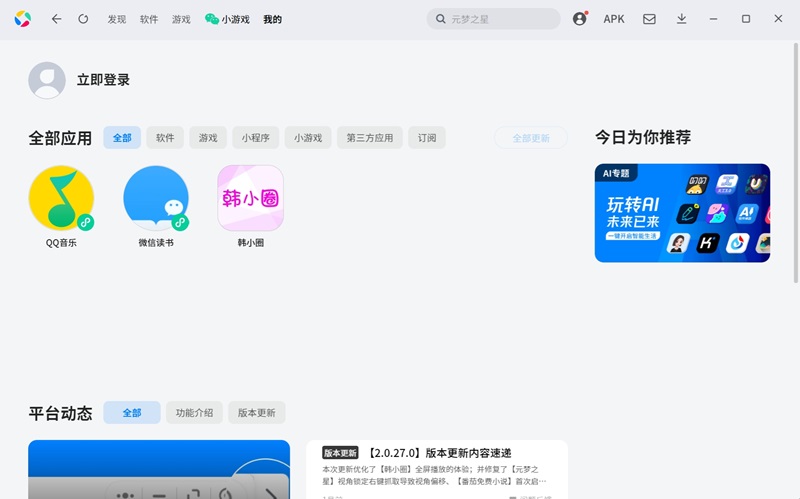
Task: Filter apps by 第三方应用
Action: click(x=370, y=138)
